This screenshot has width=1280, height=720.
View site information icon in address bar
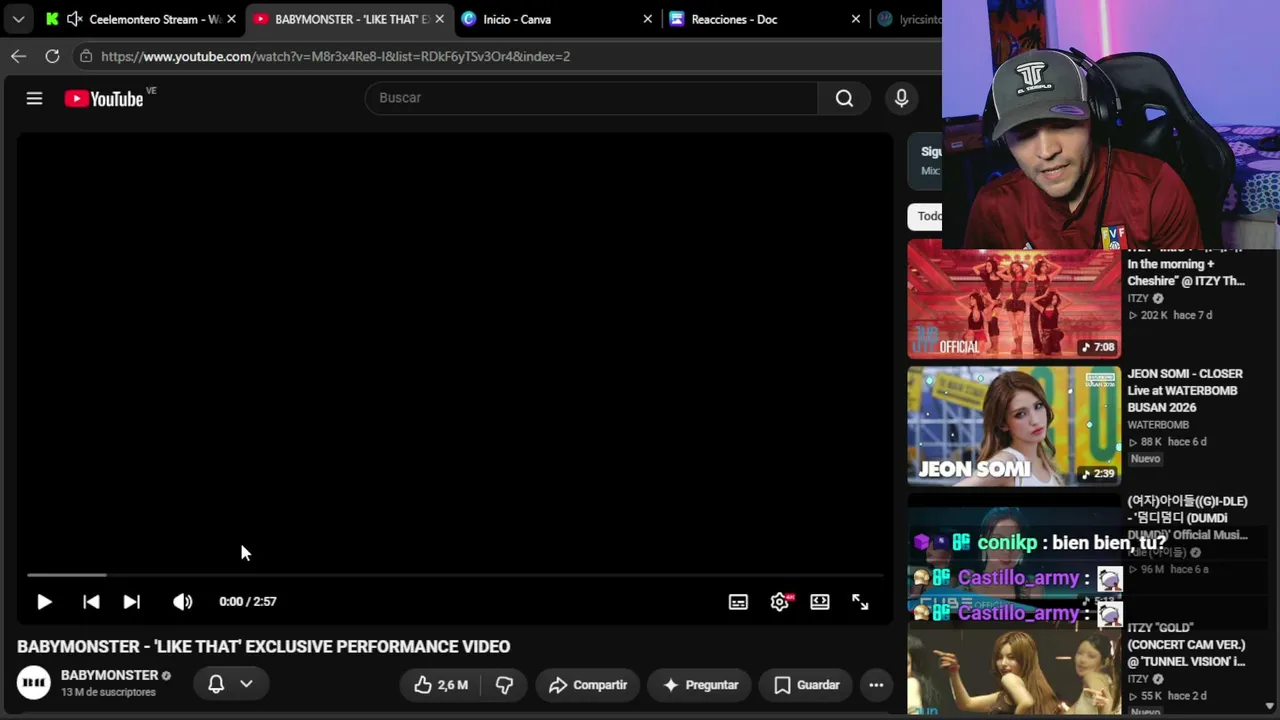click(86, 56)
